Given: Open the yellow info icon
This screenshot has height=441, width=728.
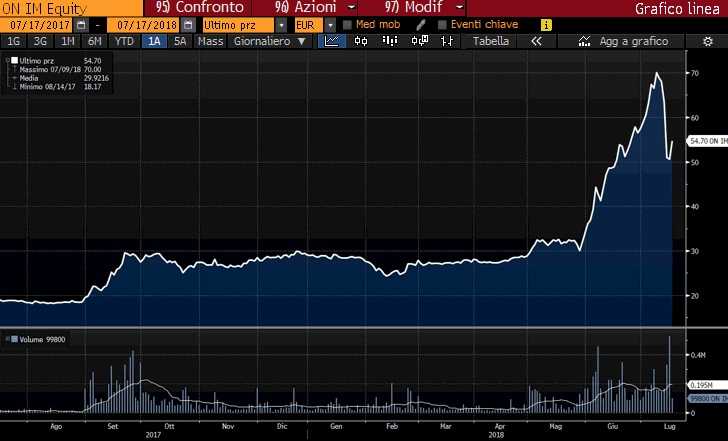Looking at the screenshot, I should pyautogui.click(x=546, y=25).
